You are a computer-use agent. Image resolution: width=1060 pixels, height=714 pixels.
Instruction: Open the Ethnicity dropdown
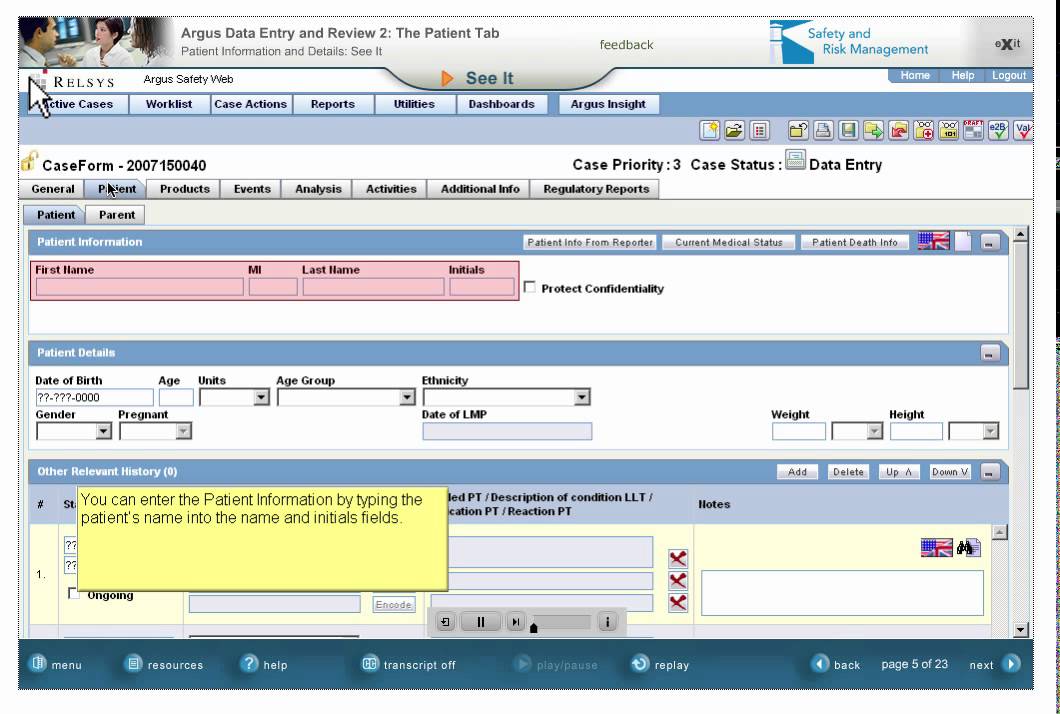pos(582,398)
